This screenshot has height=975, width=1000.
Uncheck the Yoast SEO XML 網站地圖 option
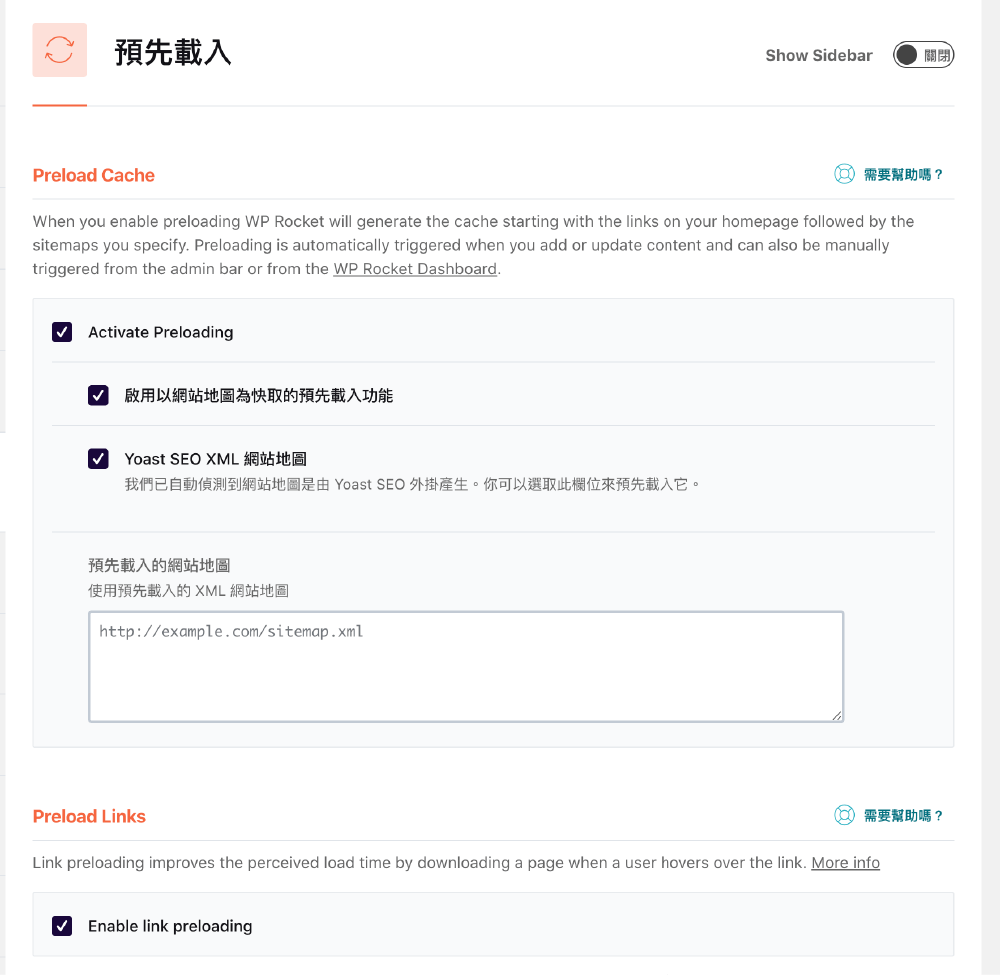(x=97, y=459)
